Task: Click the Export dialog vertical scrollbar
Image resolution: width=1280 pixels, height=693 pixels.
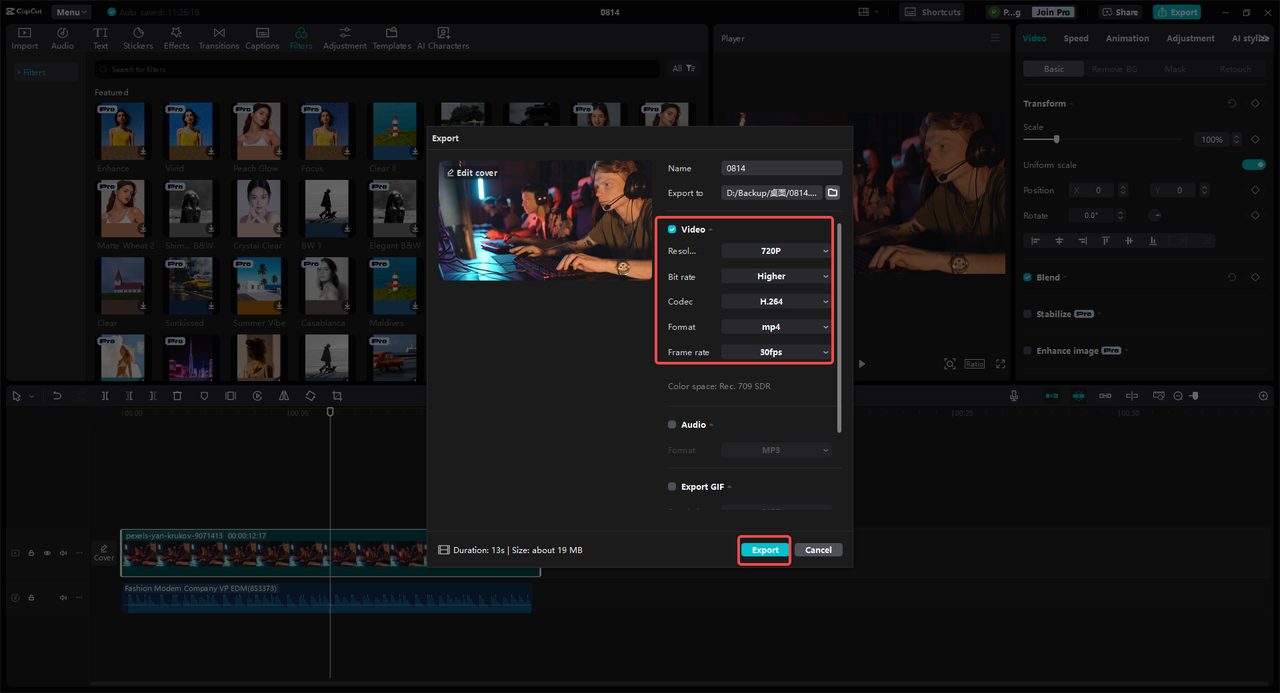Action: click(840, 328)
